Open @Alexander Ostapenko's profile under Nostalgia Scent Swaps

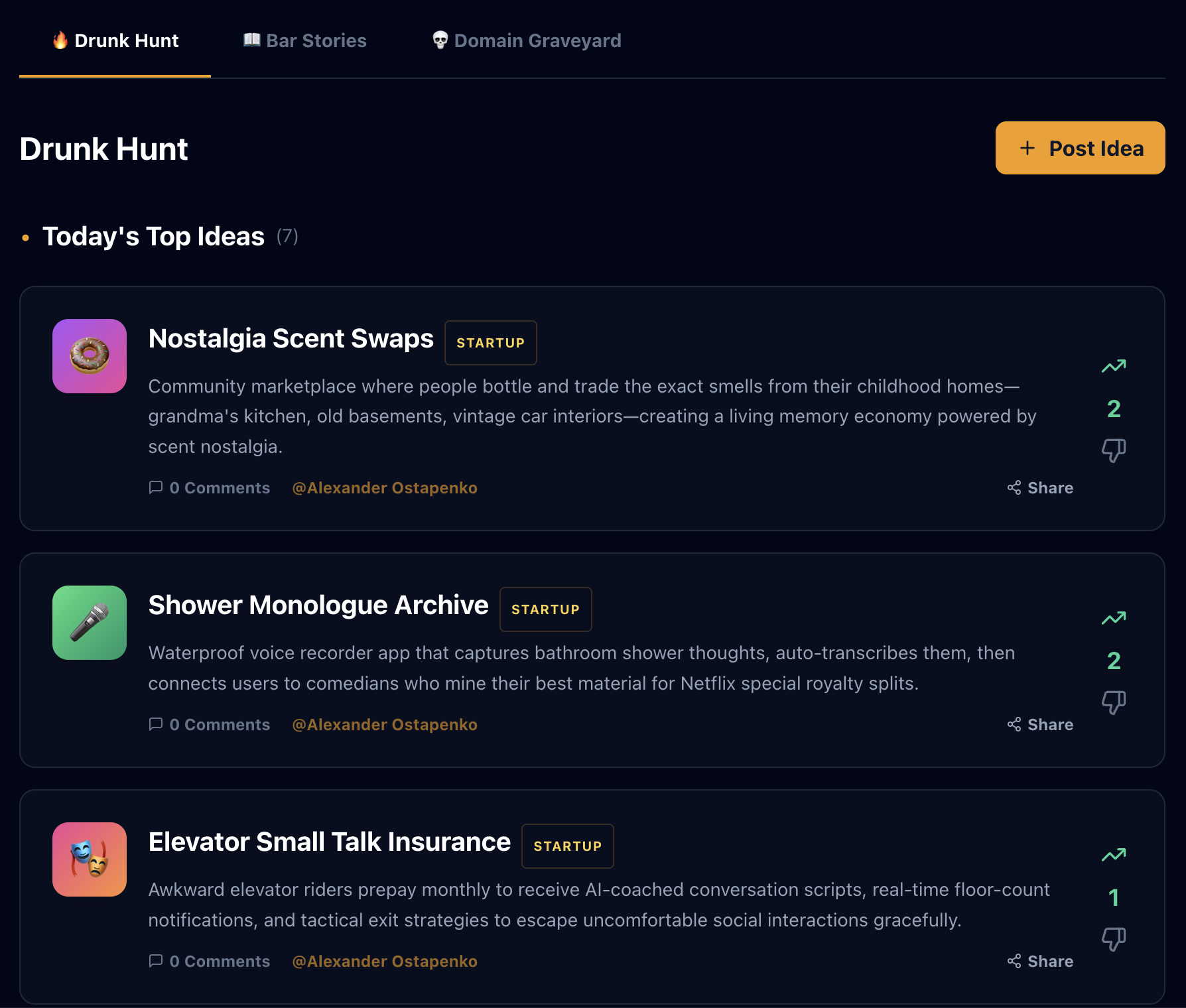385,488
